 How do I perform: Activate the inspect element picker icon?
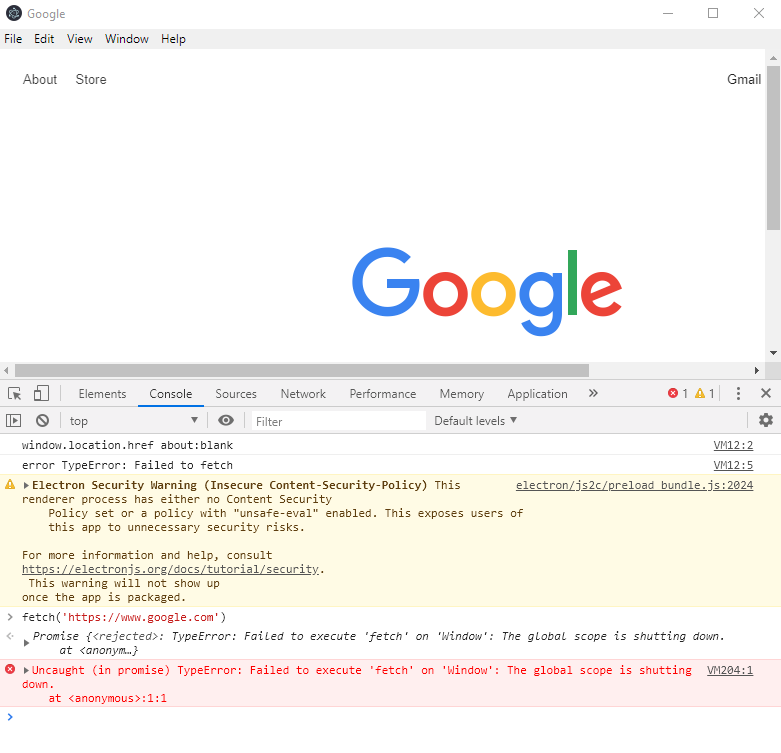(x=14, y=394)
